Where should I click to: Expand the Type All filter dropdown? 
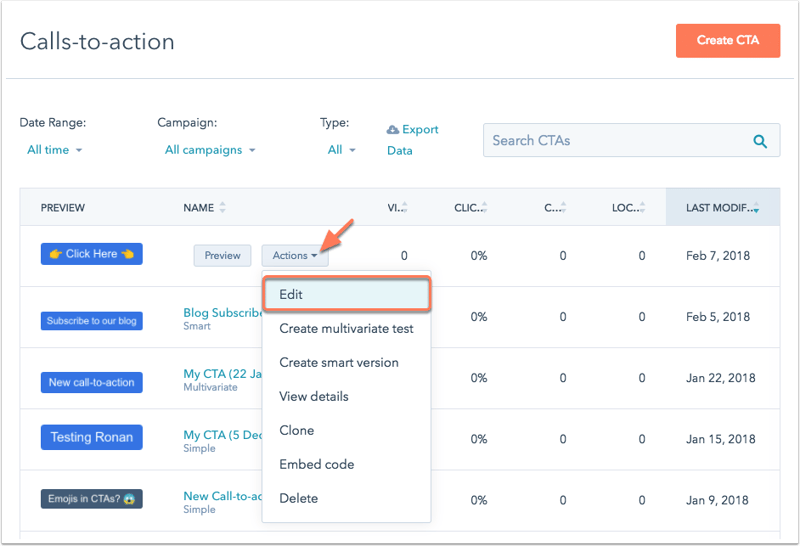click(341, 150)
